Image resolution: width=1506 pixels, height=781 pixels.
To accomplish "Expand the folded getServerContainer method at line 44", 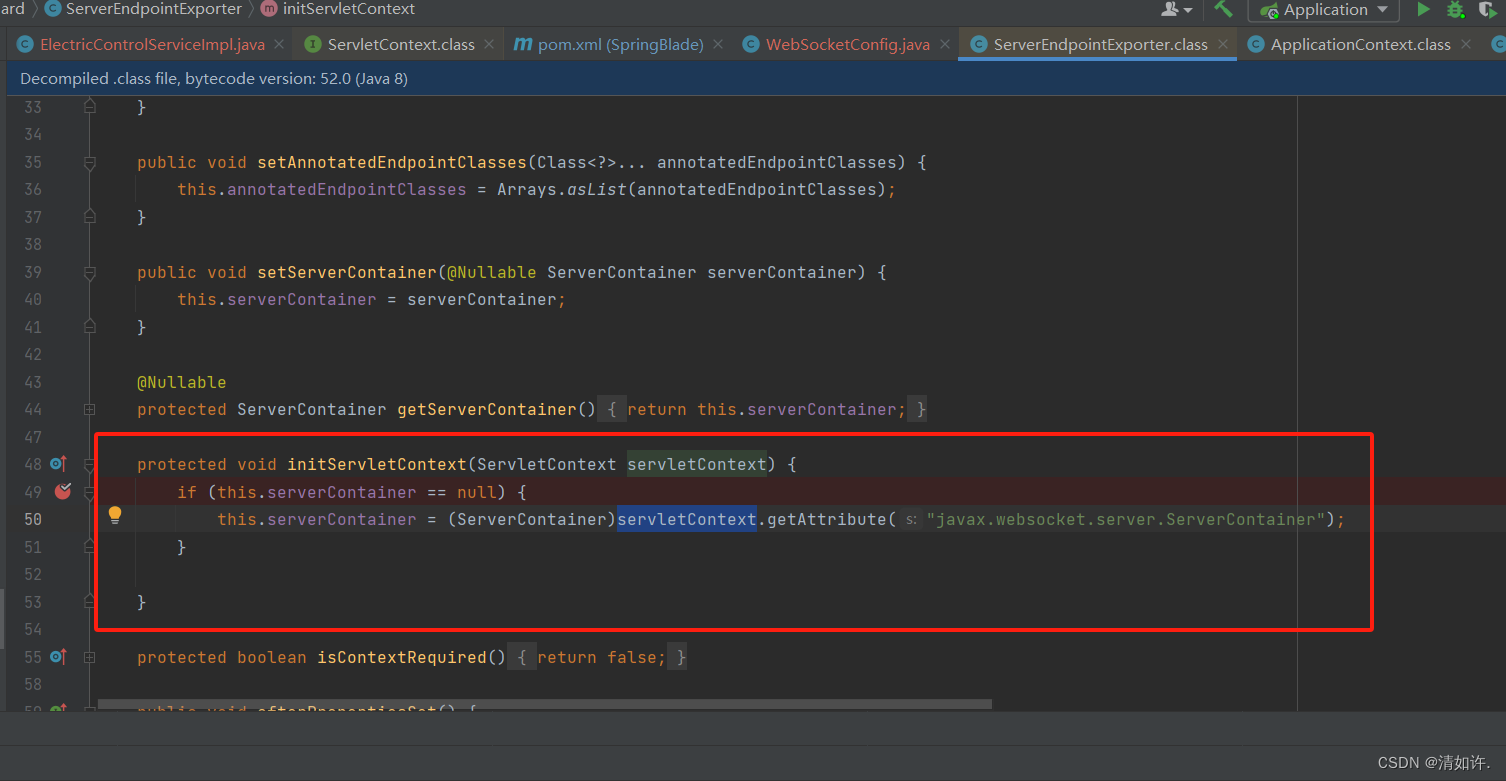I will [x=90, y=409].
